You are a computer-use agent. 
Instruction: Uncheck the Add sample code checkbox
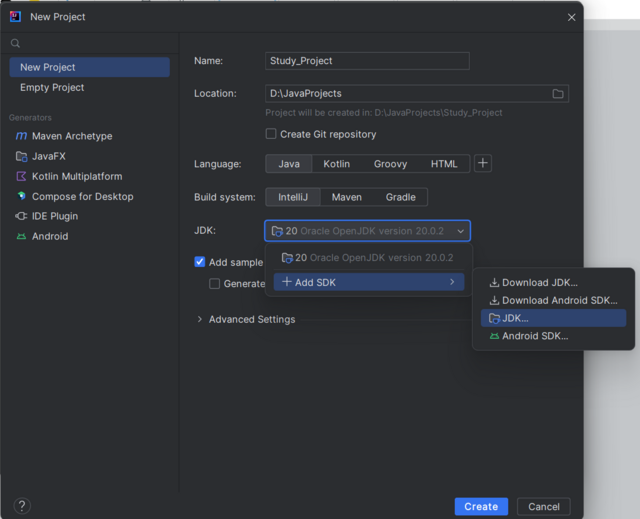click(x=200, y=262)
